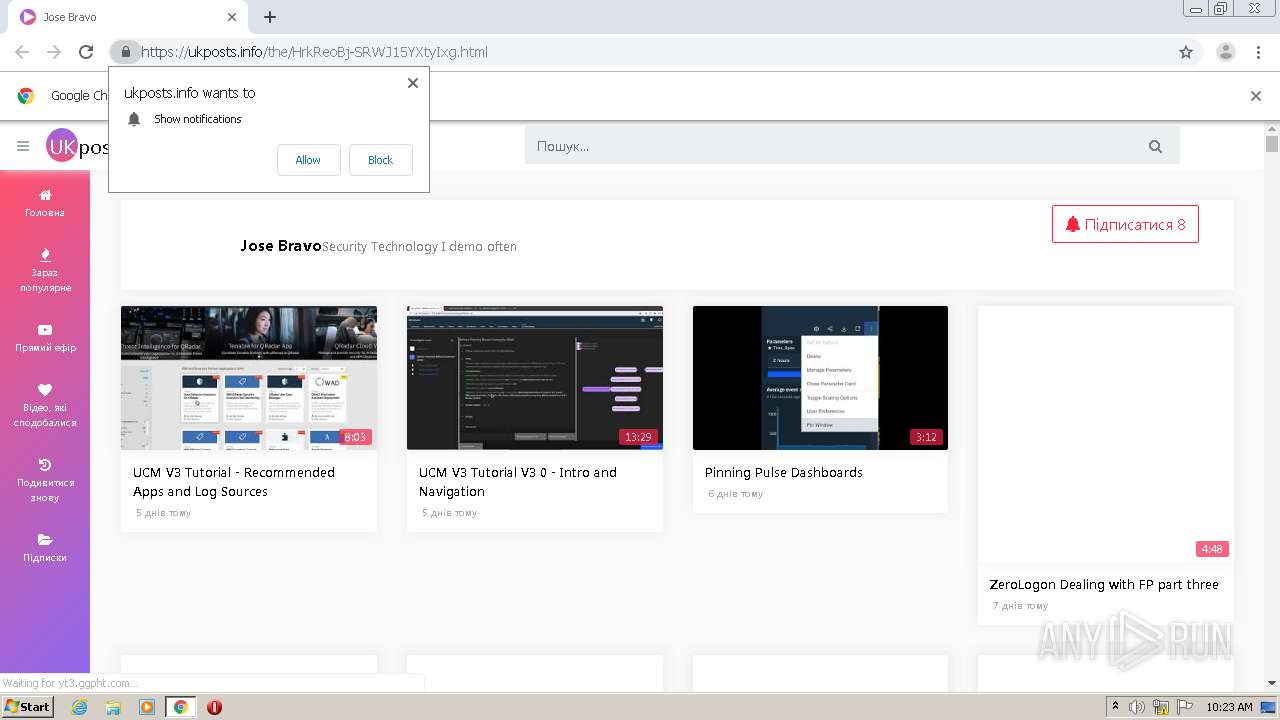Open Pinning Pulse Dashboards video thumbnail

820,378
